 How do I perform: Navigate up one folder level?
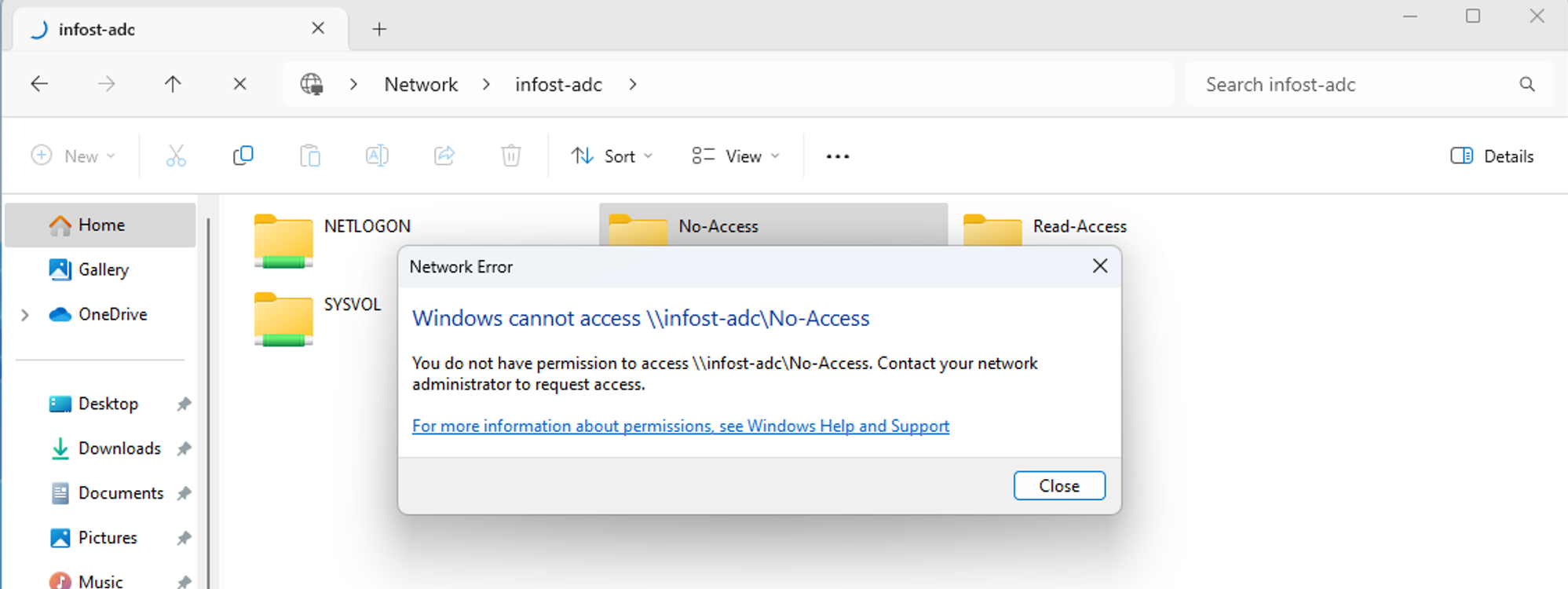[x=173, y=84]
